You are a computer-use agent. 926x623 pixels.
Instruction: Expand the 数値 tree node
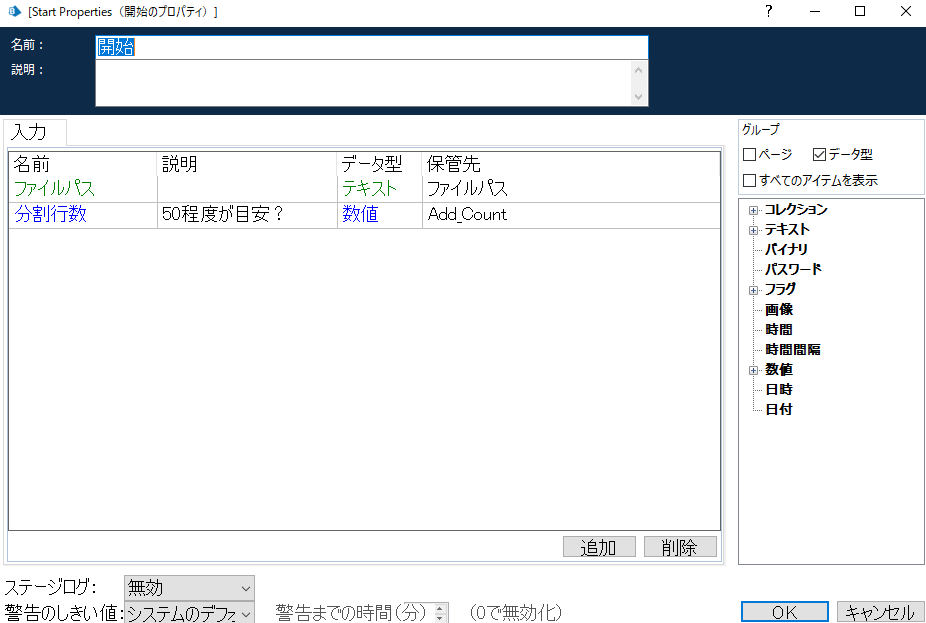(753, 370)
